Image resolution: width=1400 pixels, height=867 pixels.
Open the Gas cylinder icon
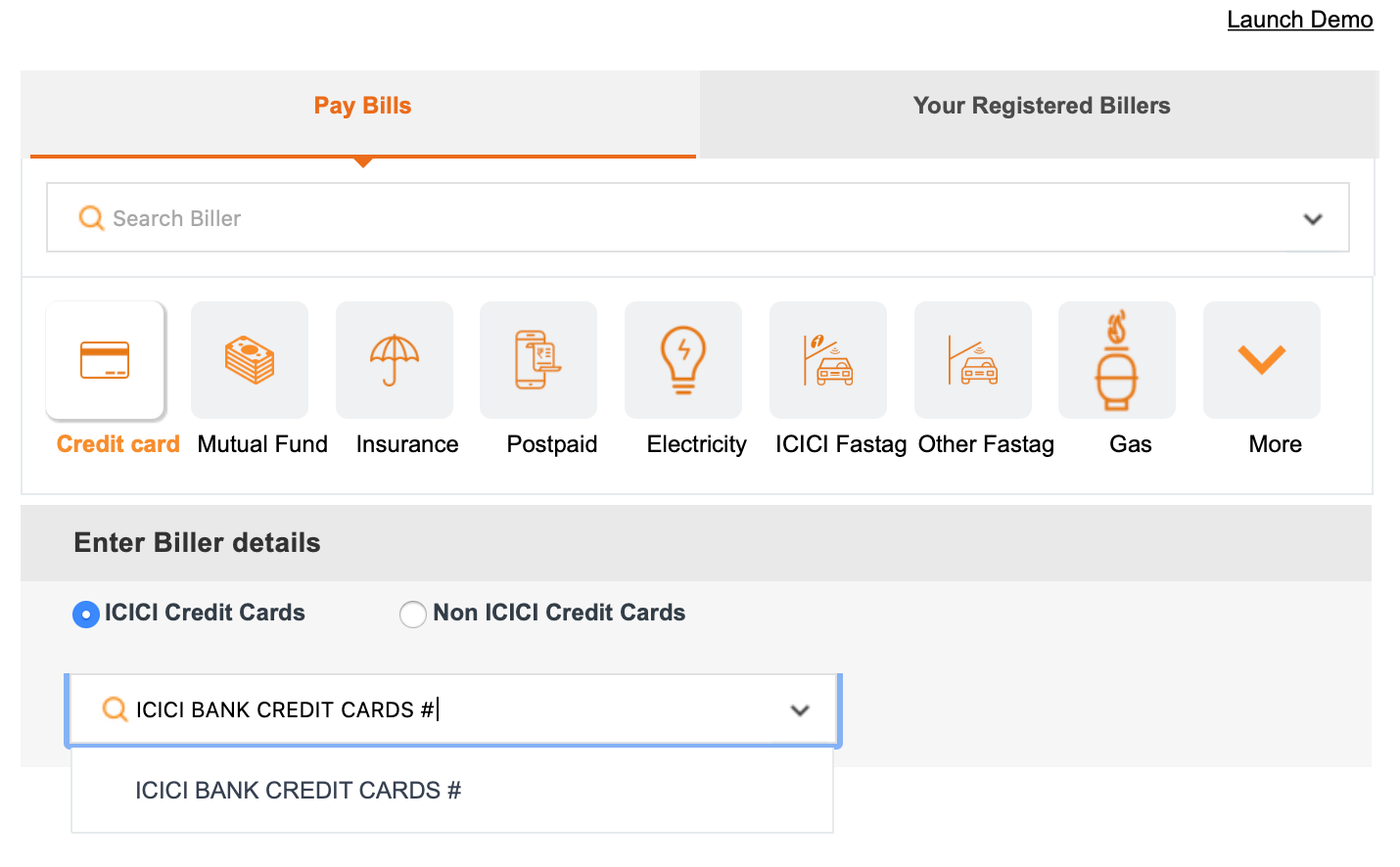click(1117, 359)
